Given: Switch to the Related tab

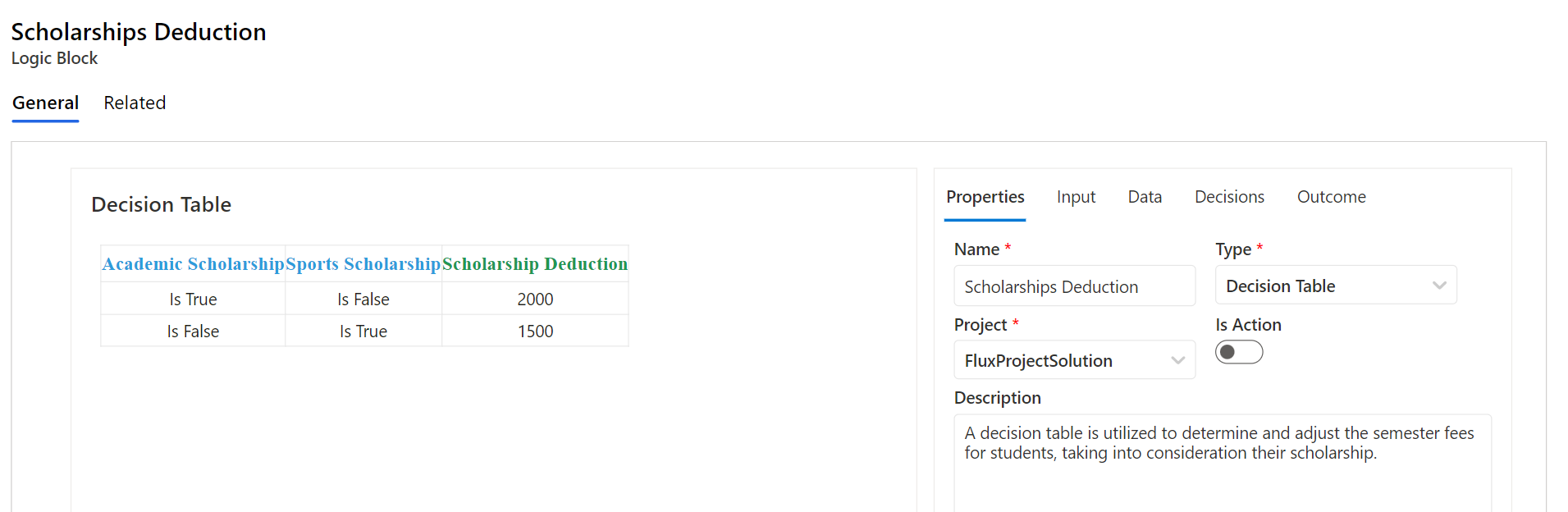Looking at the screenshot, I should [135, 103].
